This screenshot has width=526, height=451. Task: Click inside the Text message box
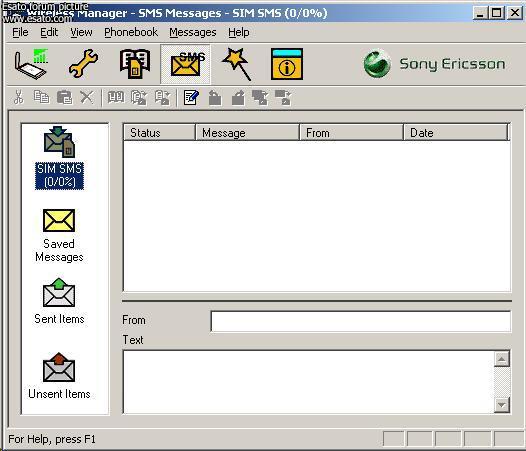pyautogui.click(x=308, y=382)
